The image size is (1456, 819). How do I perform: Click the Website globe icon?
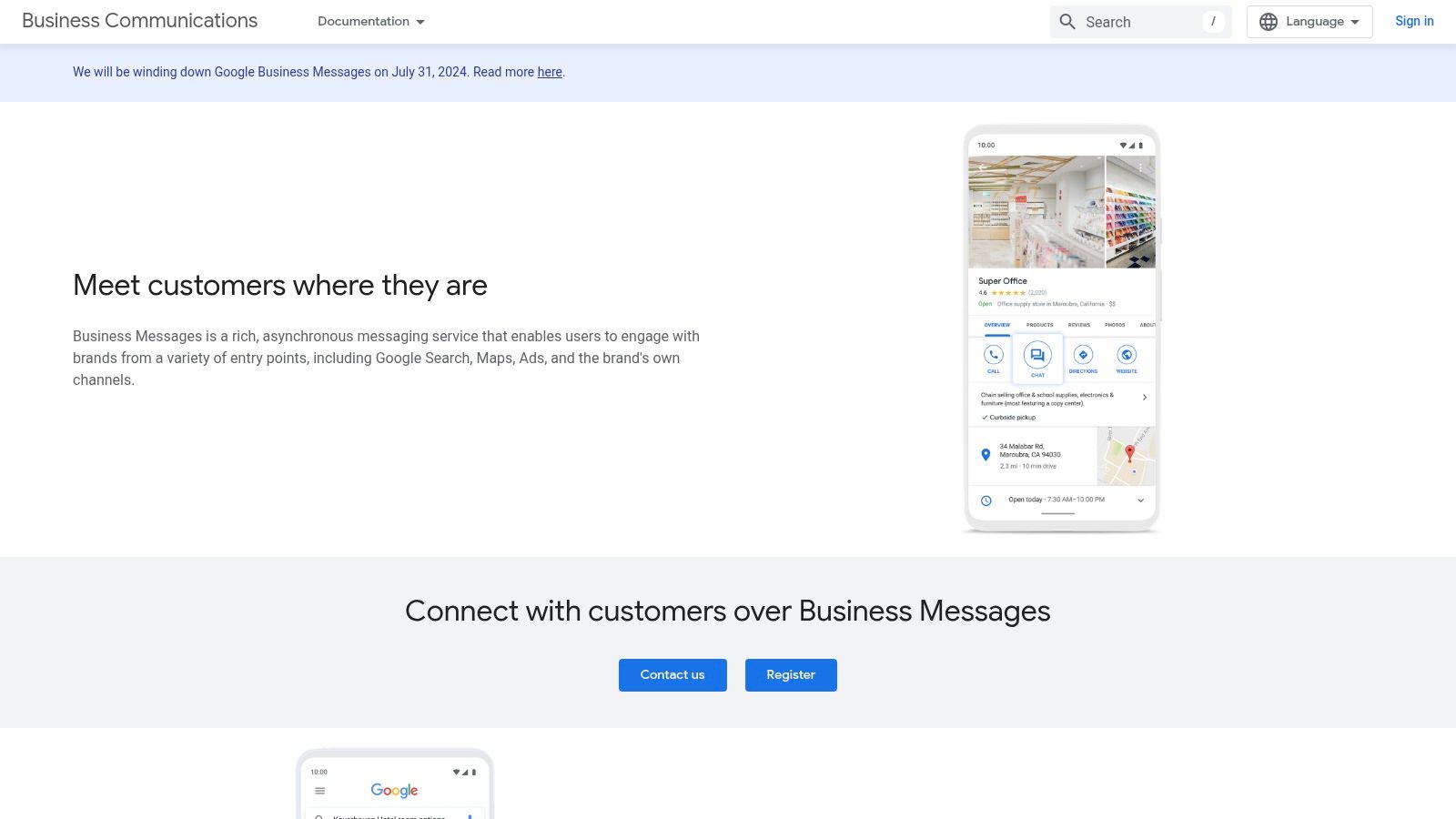(x=1127, y=355)
